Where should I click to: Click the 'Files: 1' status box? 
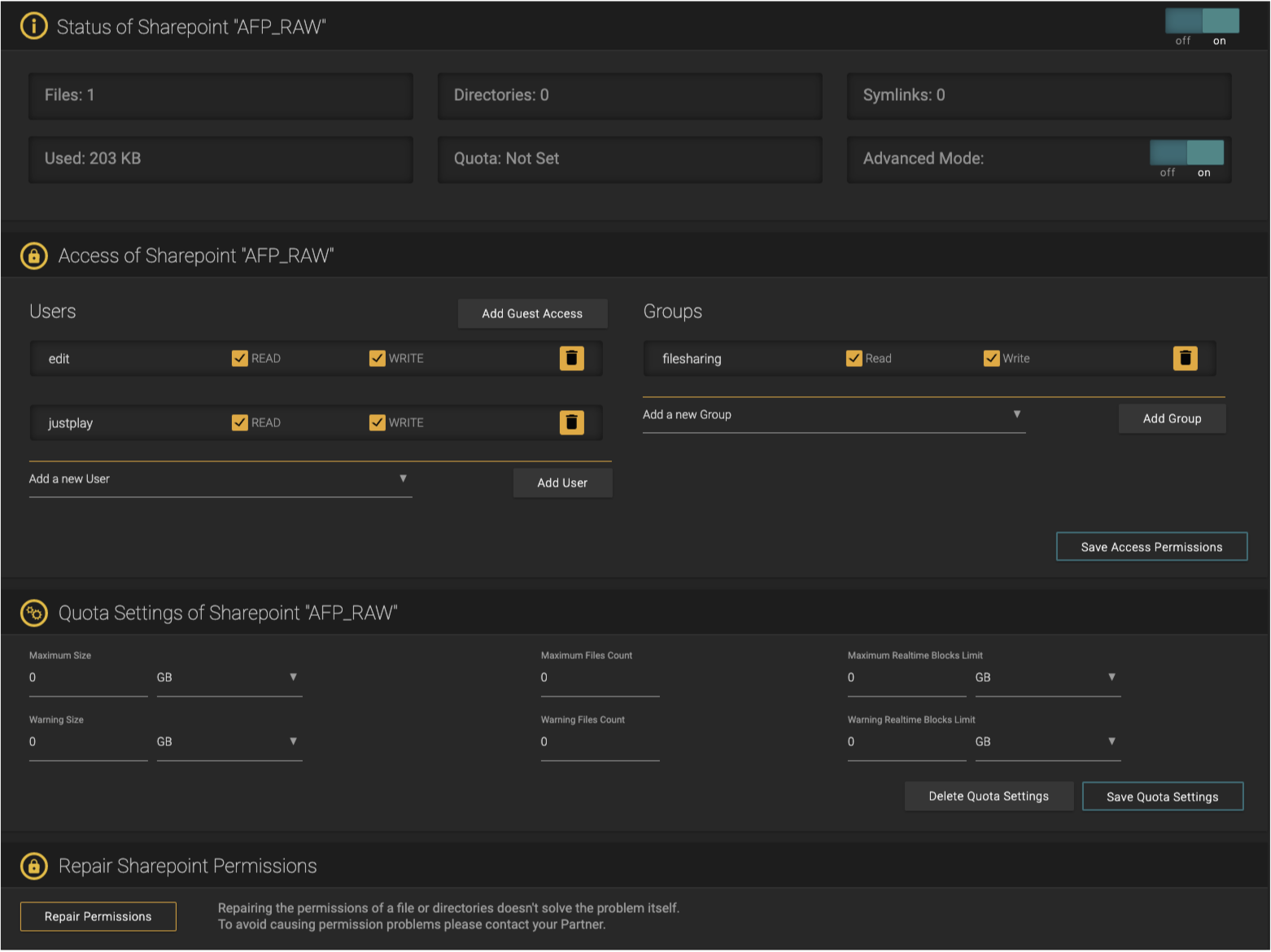pyautogui.click(x=221, y=95)
